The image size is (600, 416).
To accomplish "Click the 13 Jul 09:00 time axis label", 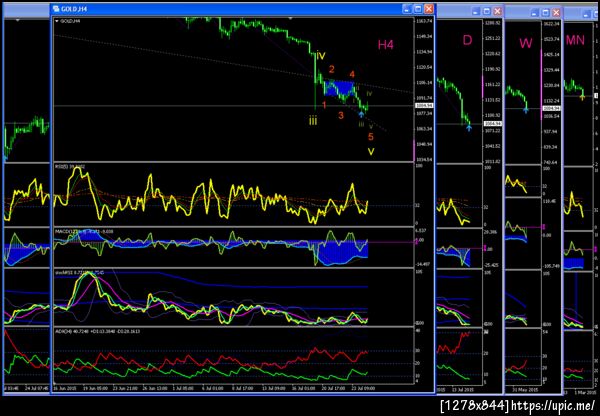I will [x=273, y=388].
